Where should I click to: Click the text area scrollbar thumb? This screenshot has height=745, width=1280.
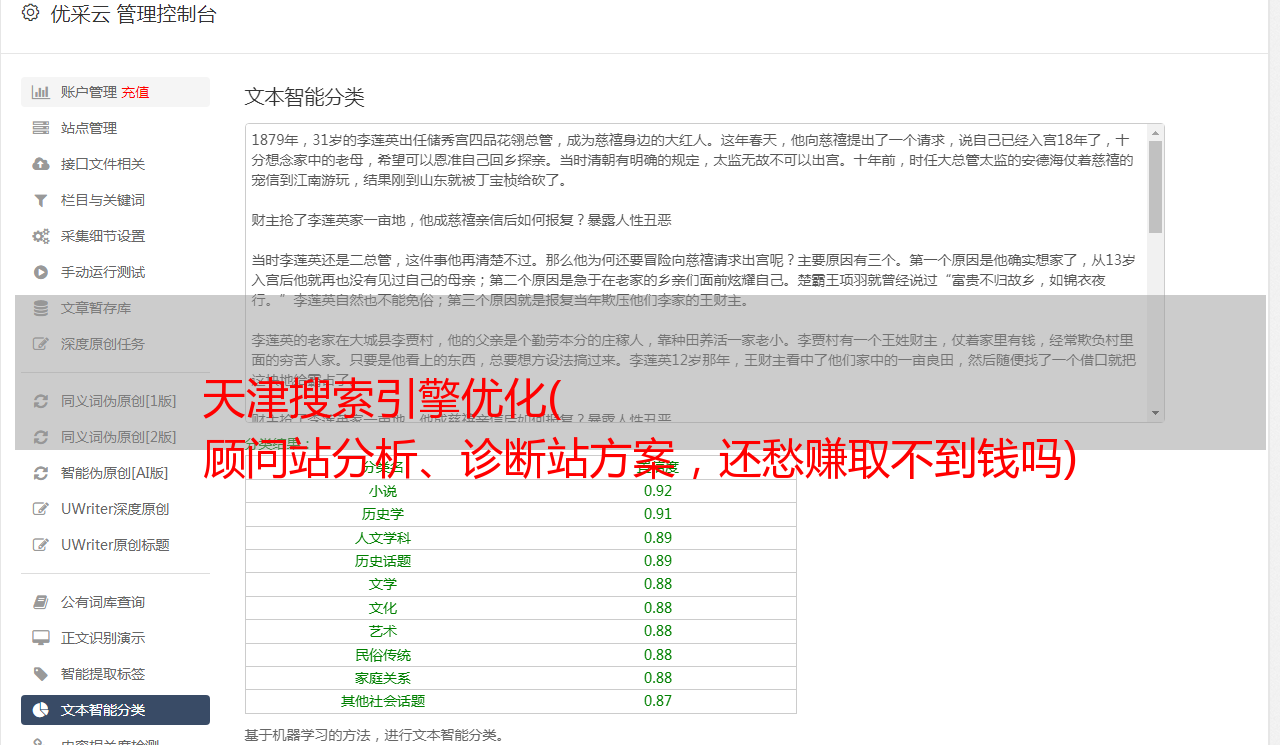(1155, 187)
